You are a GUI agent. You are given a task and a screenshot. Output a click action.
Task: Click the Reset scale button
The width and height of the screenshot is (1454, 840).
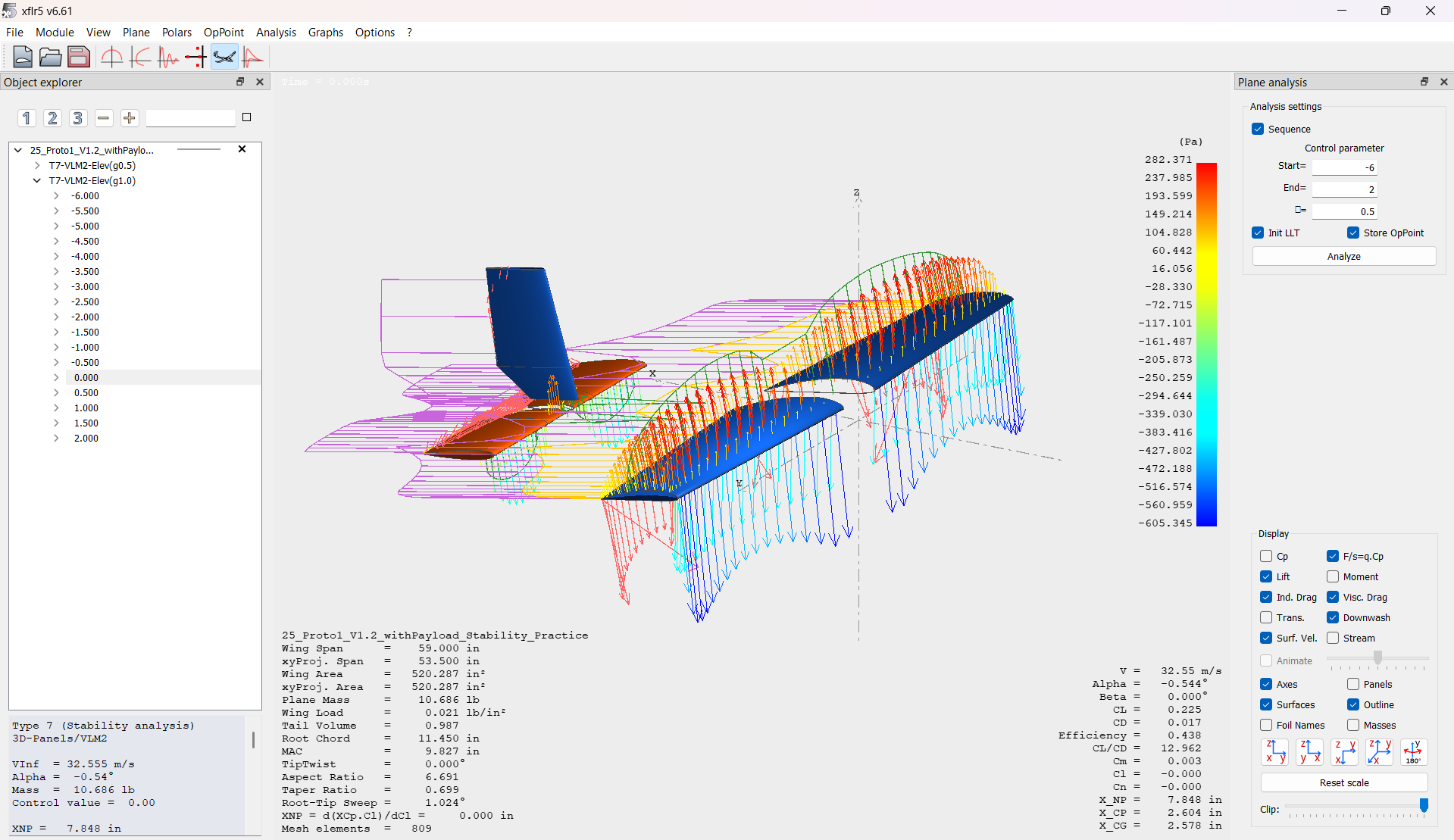pyautogui.click(x=1344, y=782)
